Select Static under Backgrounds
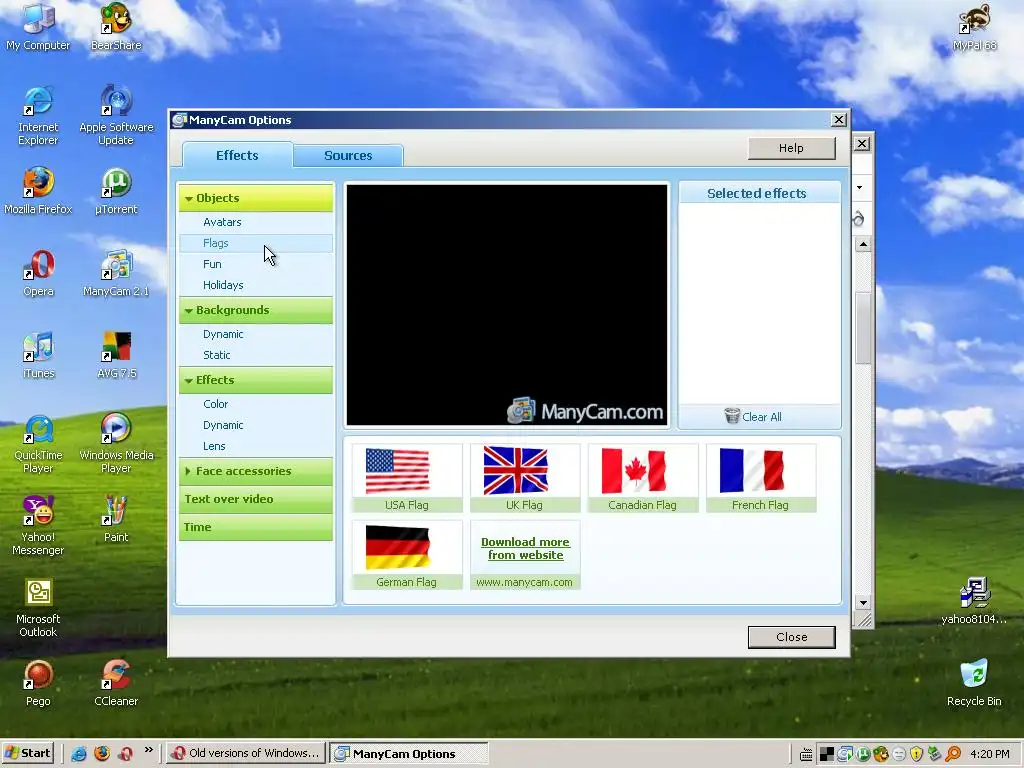Viewport: 1024px width, 768px height. tap(255, 355)
